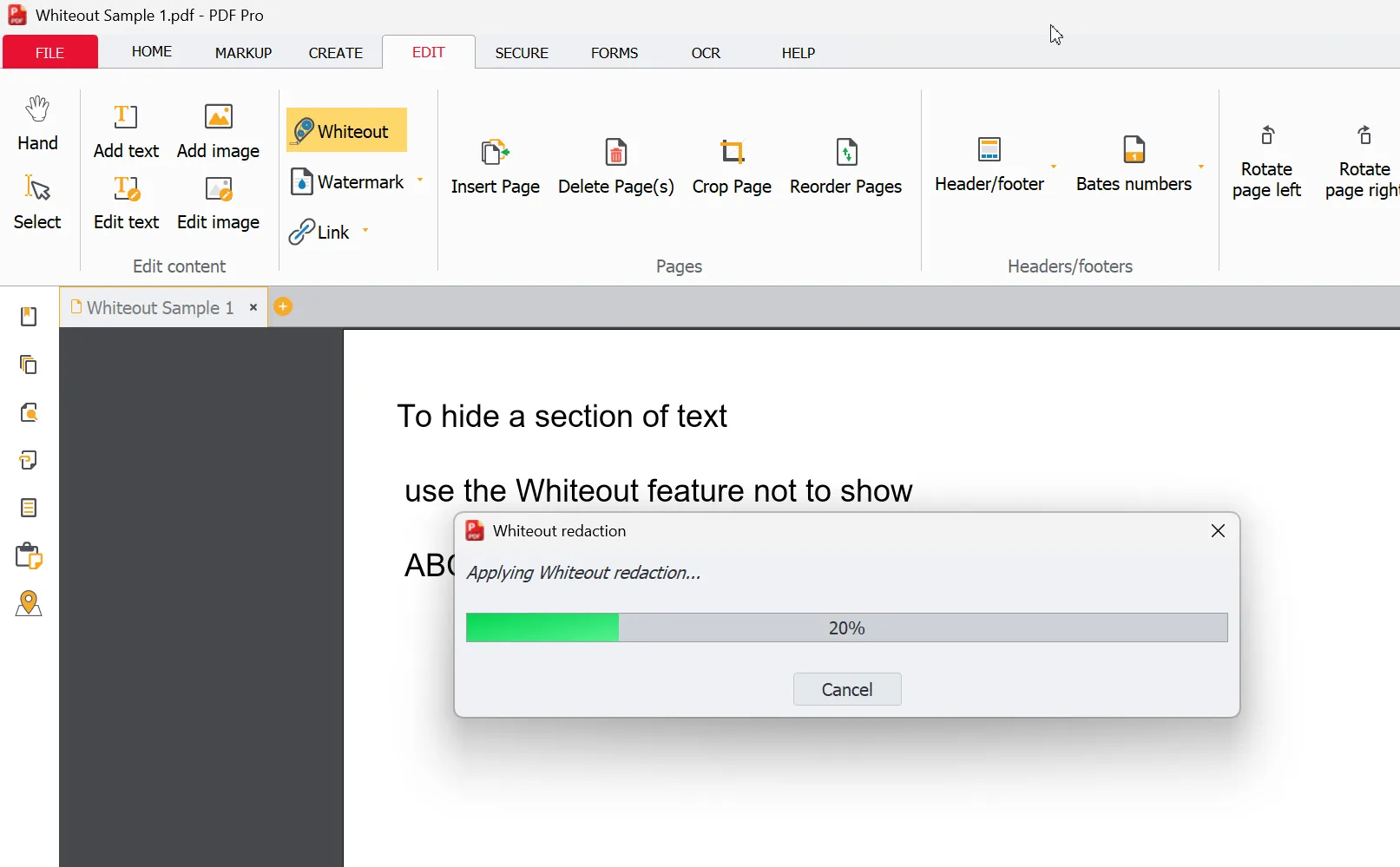The height and width of the screenshot is (867, 1400).
Task: Open the Edit image tool
Action: point(218,202)
